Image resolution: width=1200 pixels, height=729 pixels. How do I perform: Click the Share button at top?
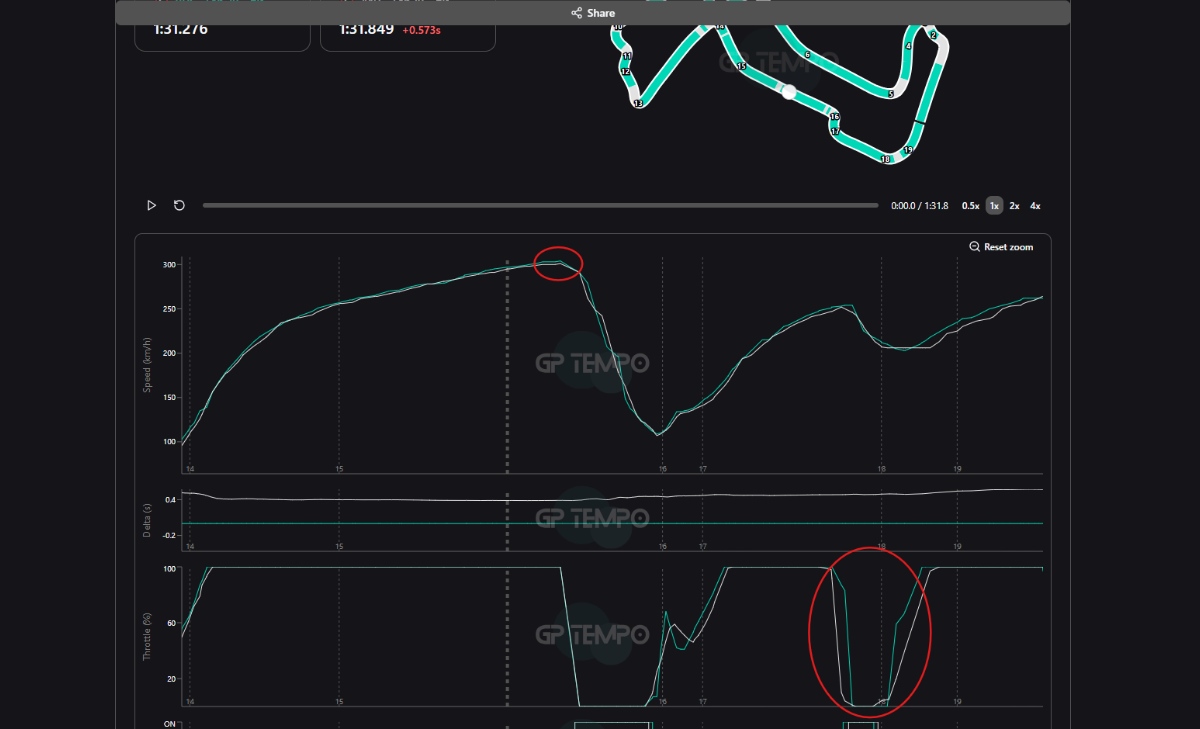[x=593, y=13]
